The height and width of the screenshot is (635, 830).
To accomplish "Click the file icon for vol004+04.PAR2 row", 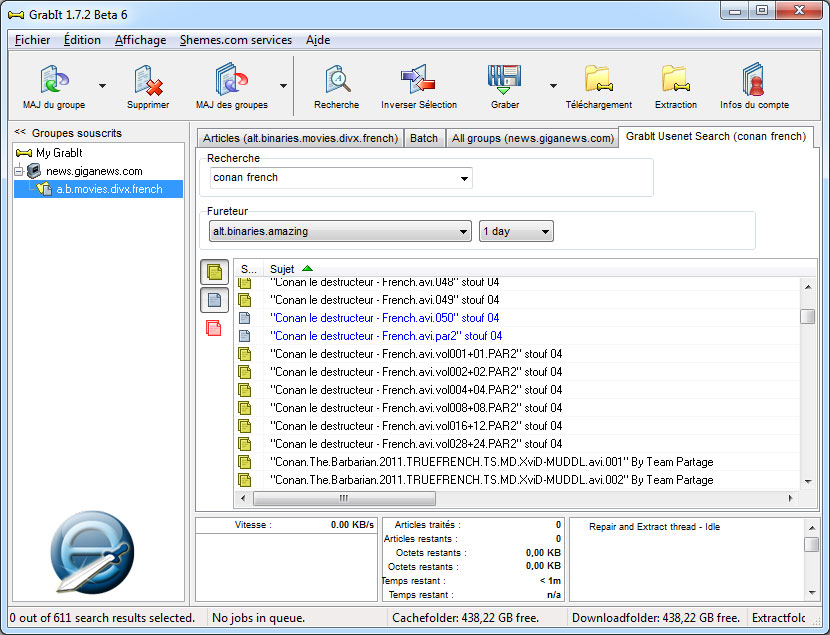I will point(245,390).
